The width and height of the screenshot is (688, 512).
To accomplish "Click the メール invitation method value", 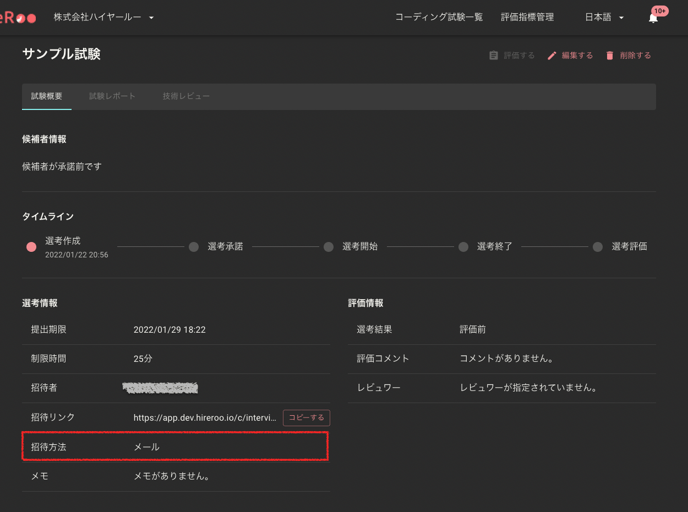I will [147, 447].
